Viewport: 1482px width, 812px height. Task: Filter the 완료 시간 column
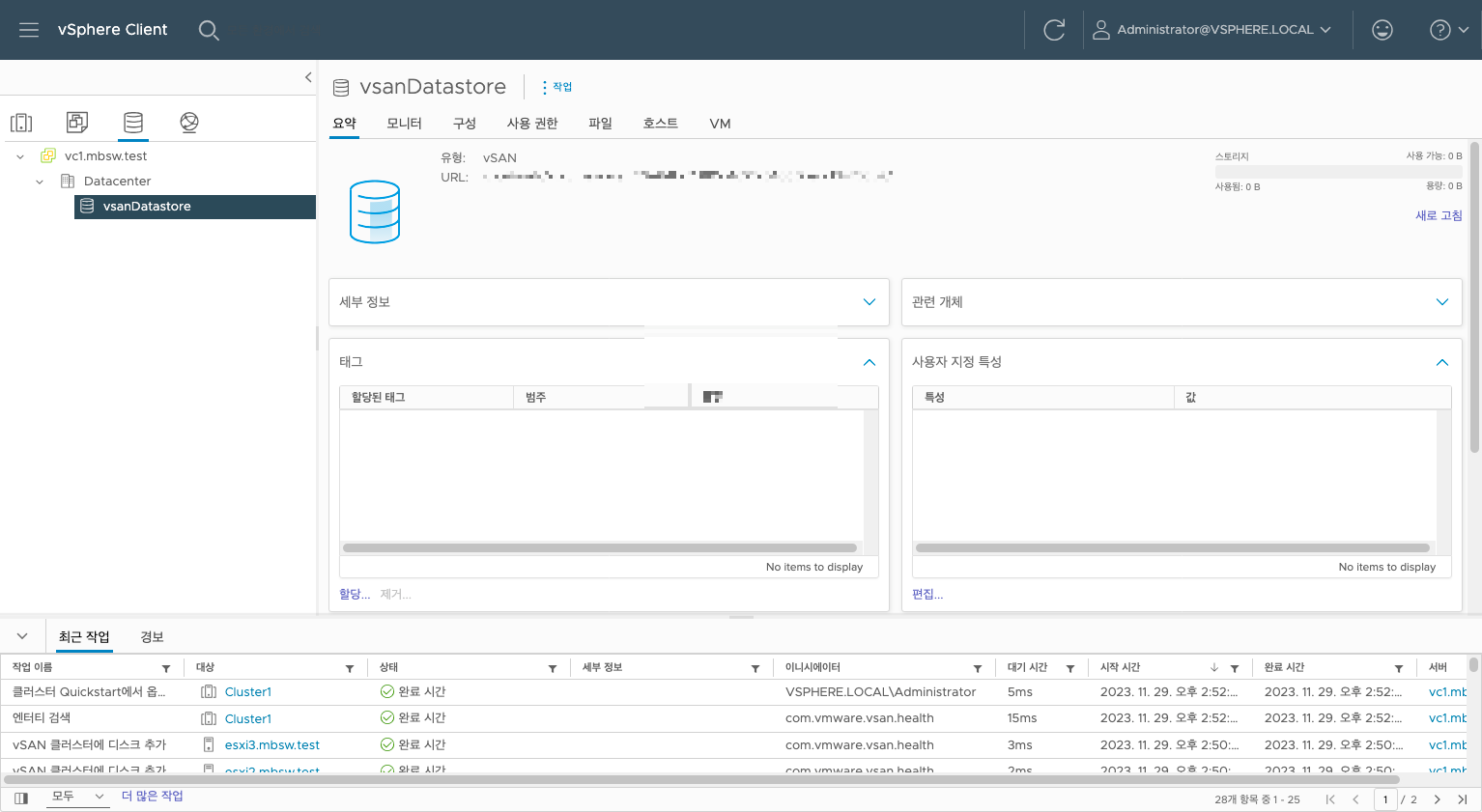(x=1399, y=668)
